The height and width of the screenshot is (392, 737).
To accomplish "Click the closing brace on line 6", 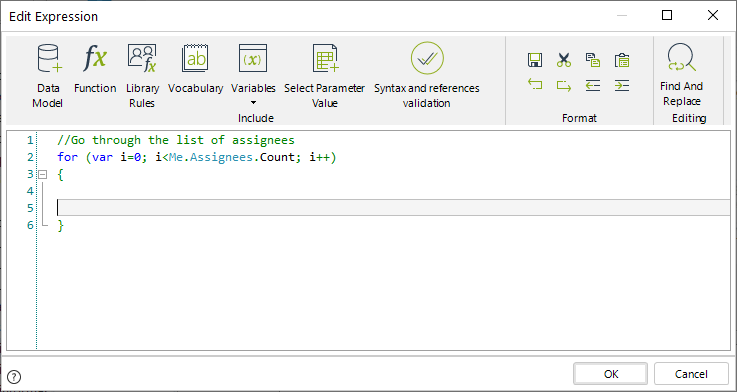I will 60,226.
